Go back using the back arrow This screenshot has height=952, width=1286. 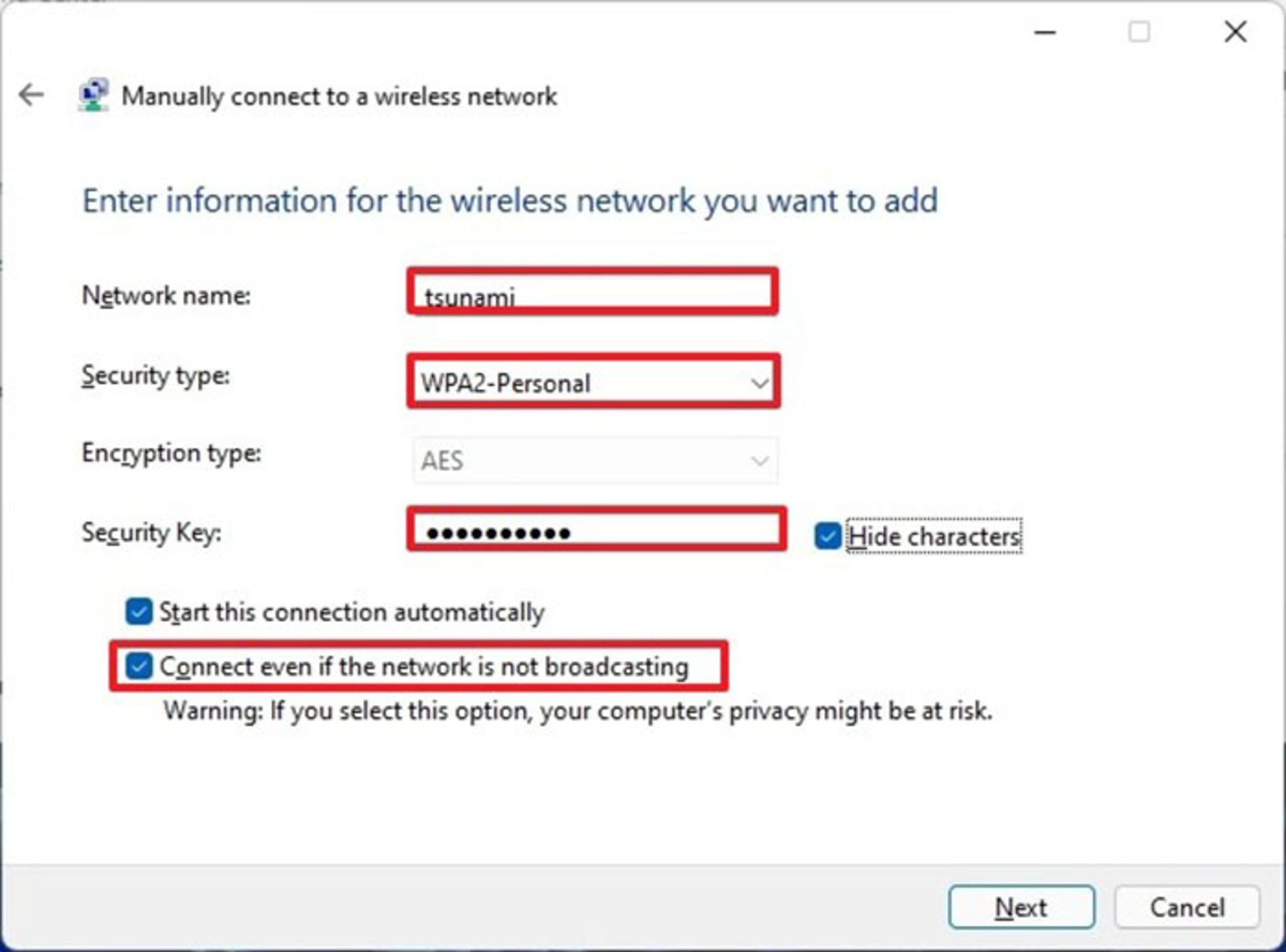(31, 95)
